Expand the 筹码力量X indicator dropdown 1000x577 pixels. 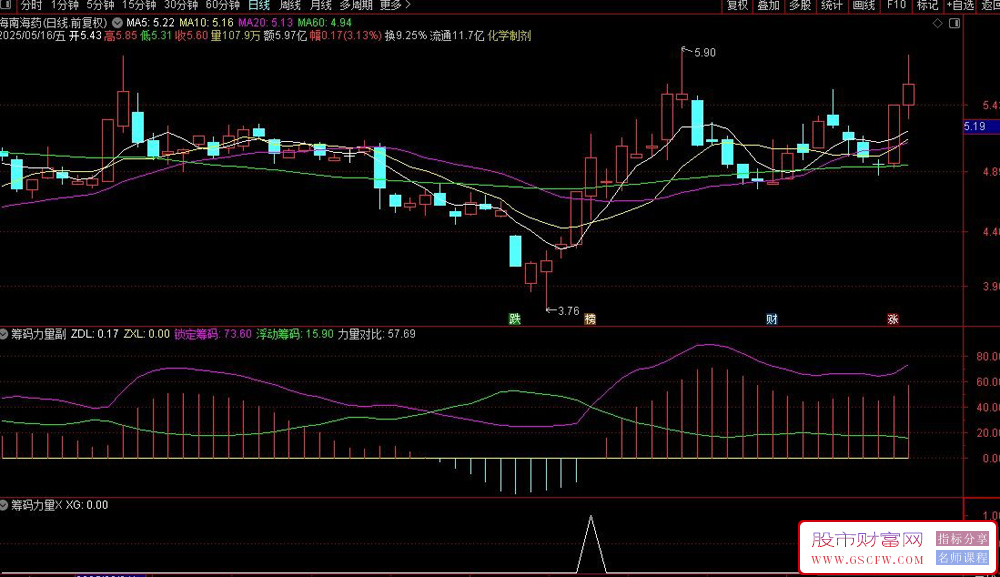pyautogui.click(x=4, y=505)
